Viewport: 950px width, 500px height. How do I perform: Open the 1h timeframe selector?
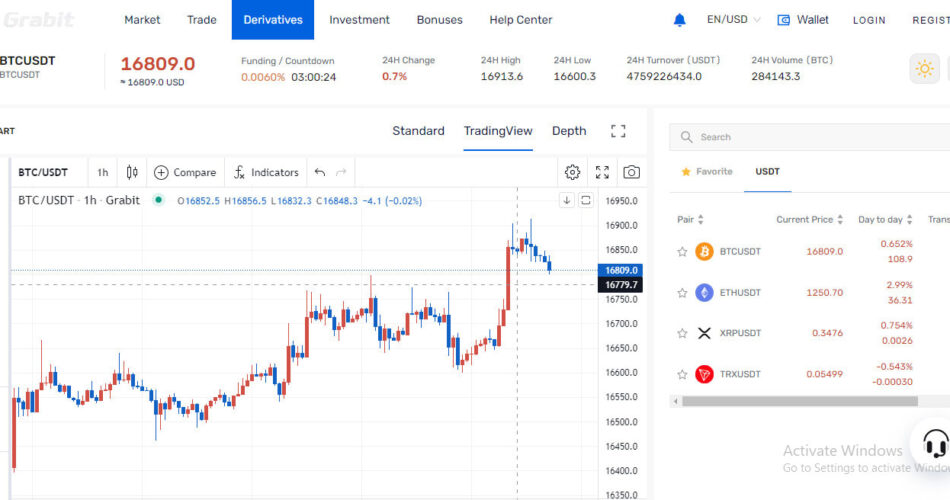click(x=103, y=172)
